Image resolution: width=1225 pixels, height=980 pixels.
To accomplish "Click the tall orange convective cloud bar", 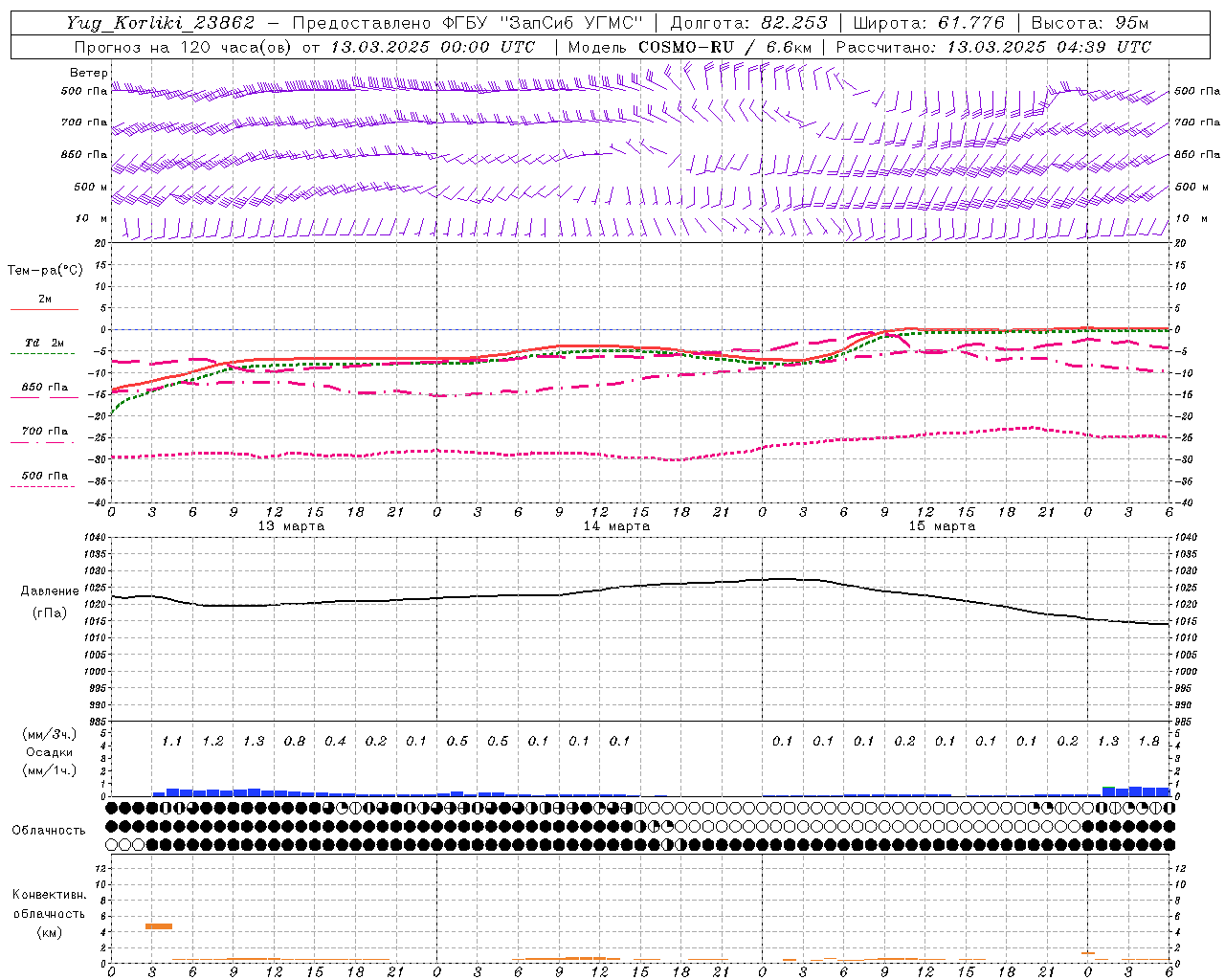I will [x=159, y=926].
